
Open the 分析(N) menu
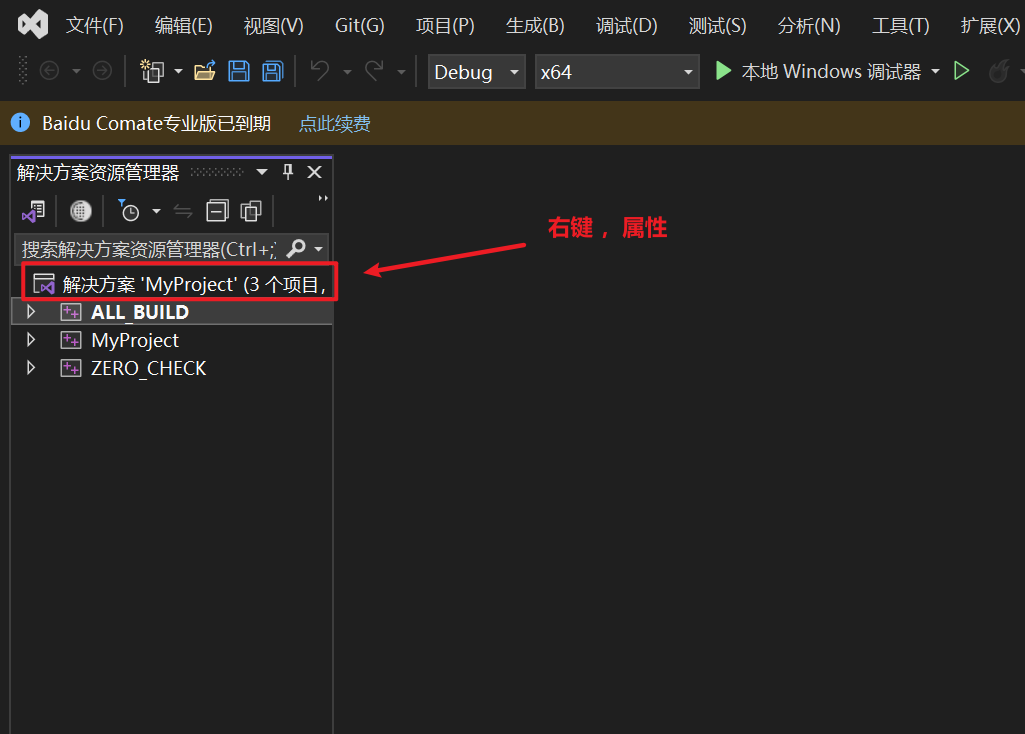[x=809, y=25]
